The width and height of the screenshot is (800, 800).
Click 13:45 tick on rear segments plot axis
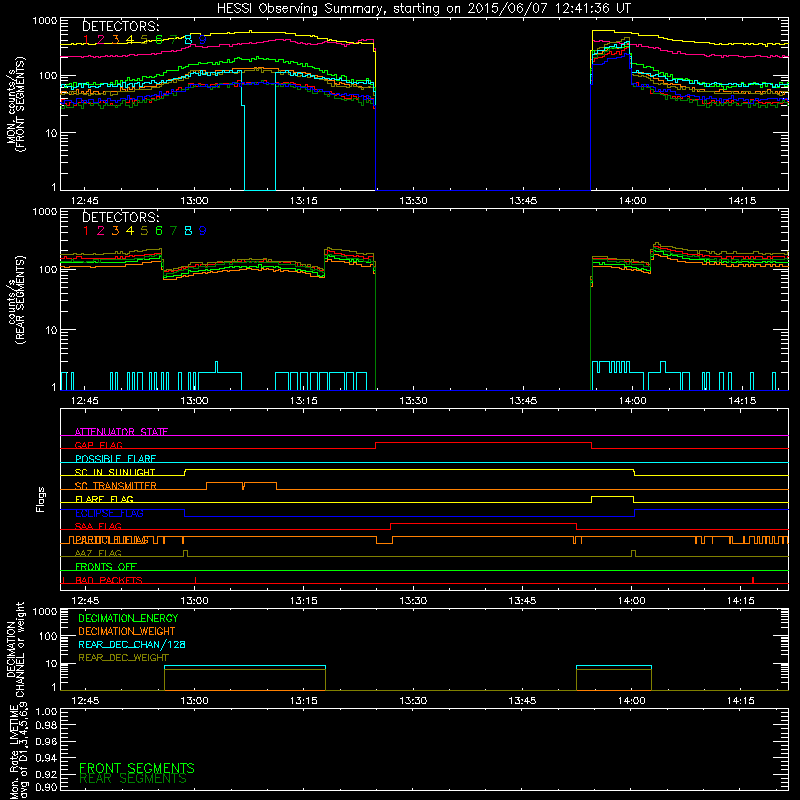[523, 401]
